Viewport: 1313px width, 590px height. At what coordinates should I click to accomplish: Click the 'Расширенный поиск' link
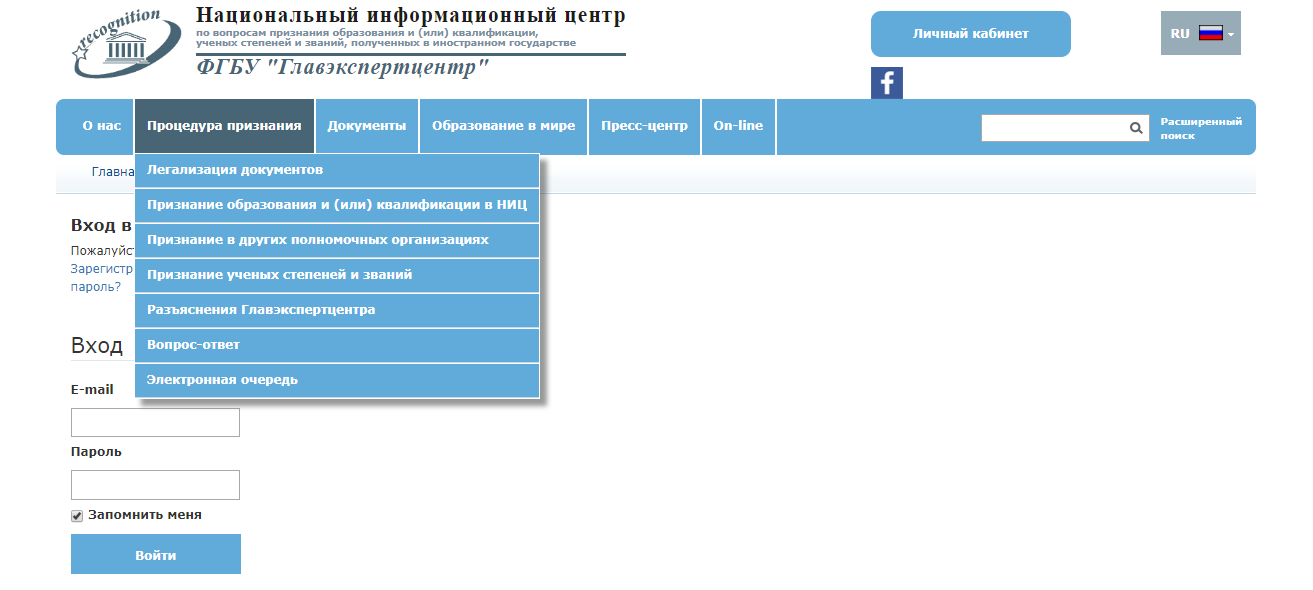(1200, 128)
